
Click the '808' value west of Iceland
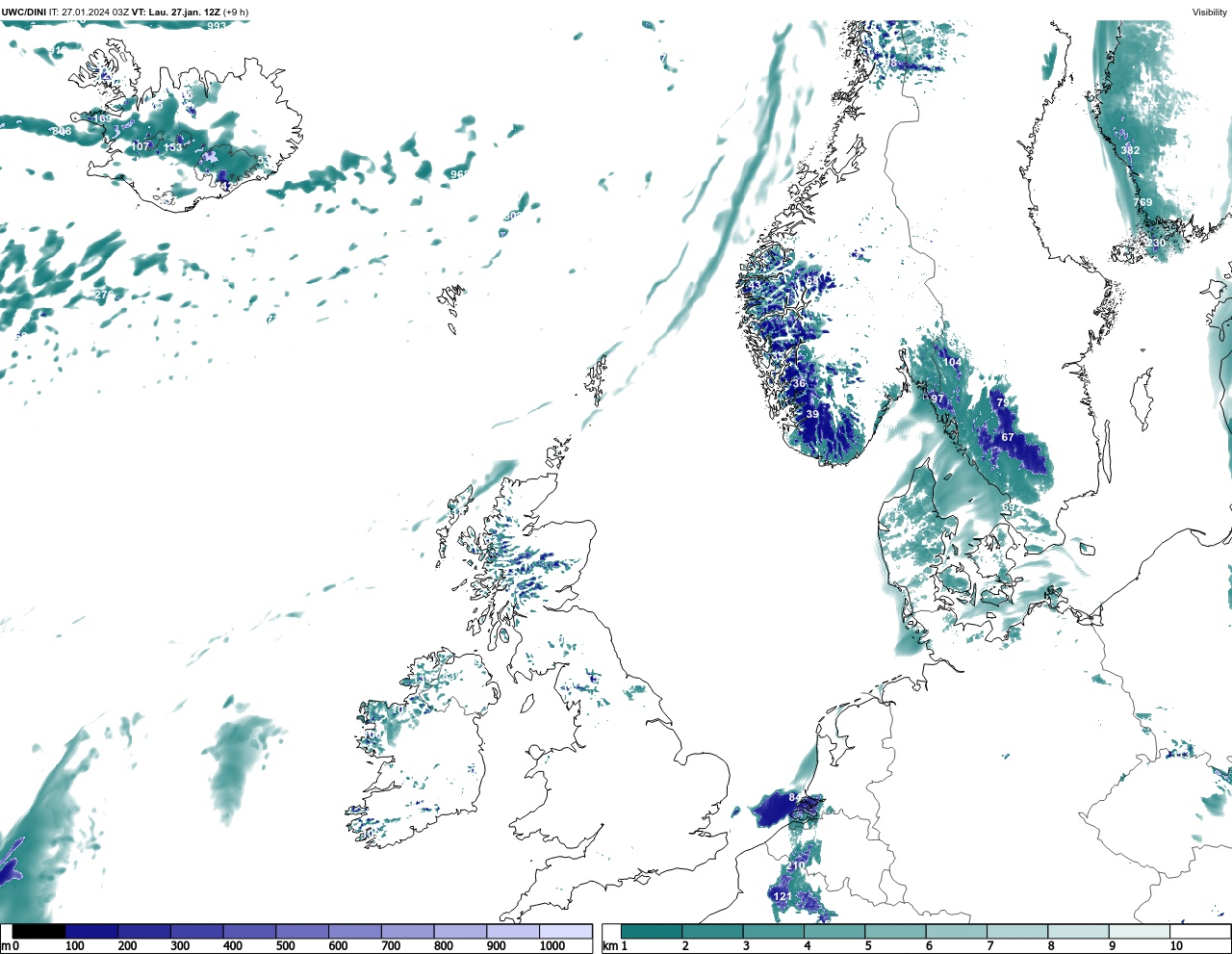pyautogui.click(x=62, y=131)
